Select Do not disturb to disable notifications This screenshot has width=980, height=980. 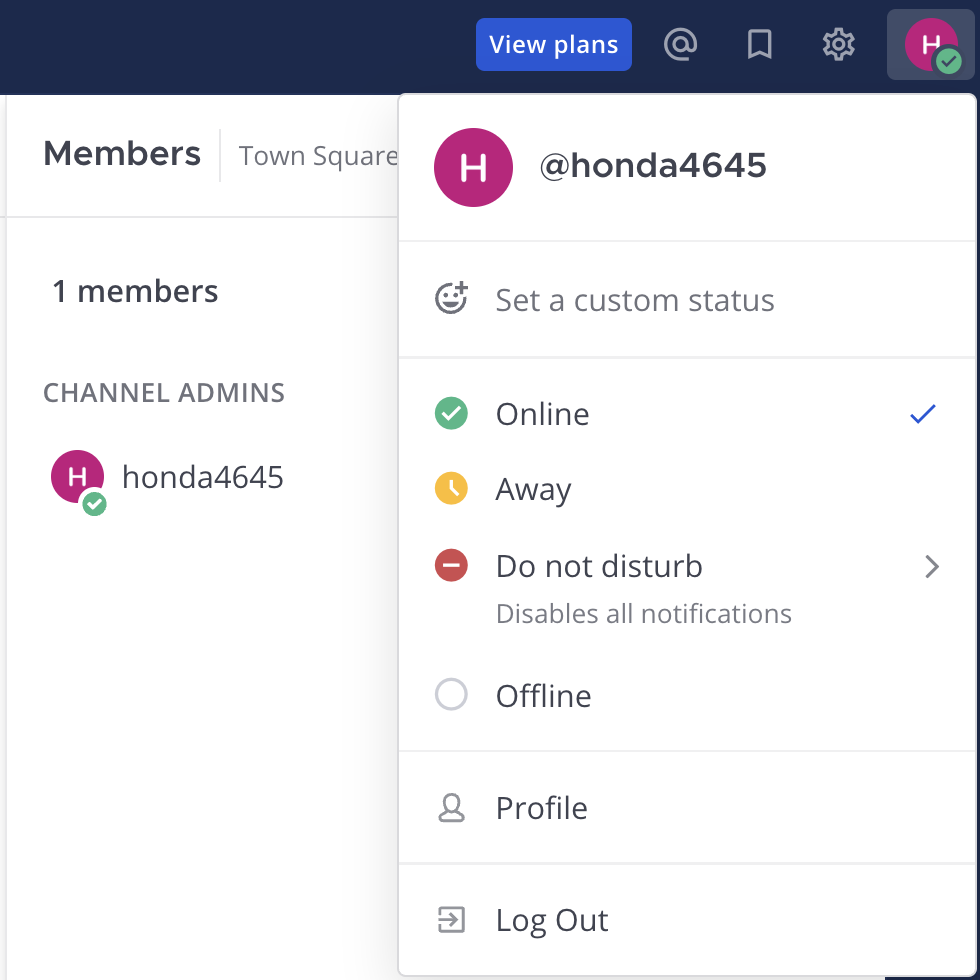click(598, 566)
